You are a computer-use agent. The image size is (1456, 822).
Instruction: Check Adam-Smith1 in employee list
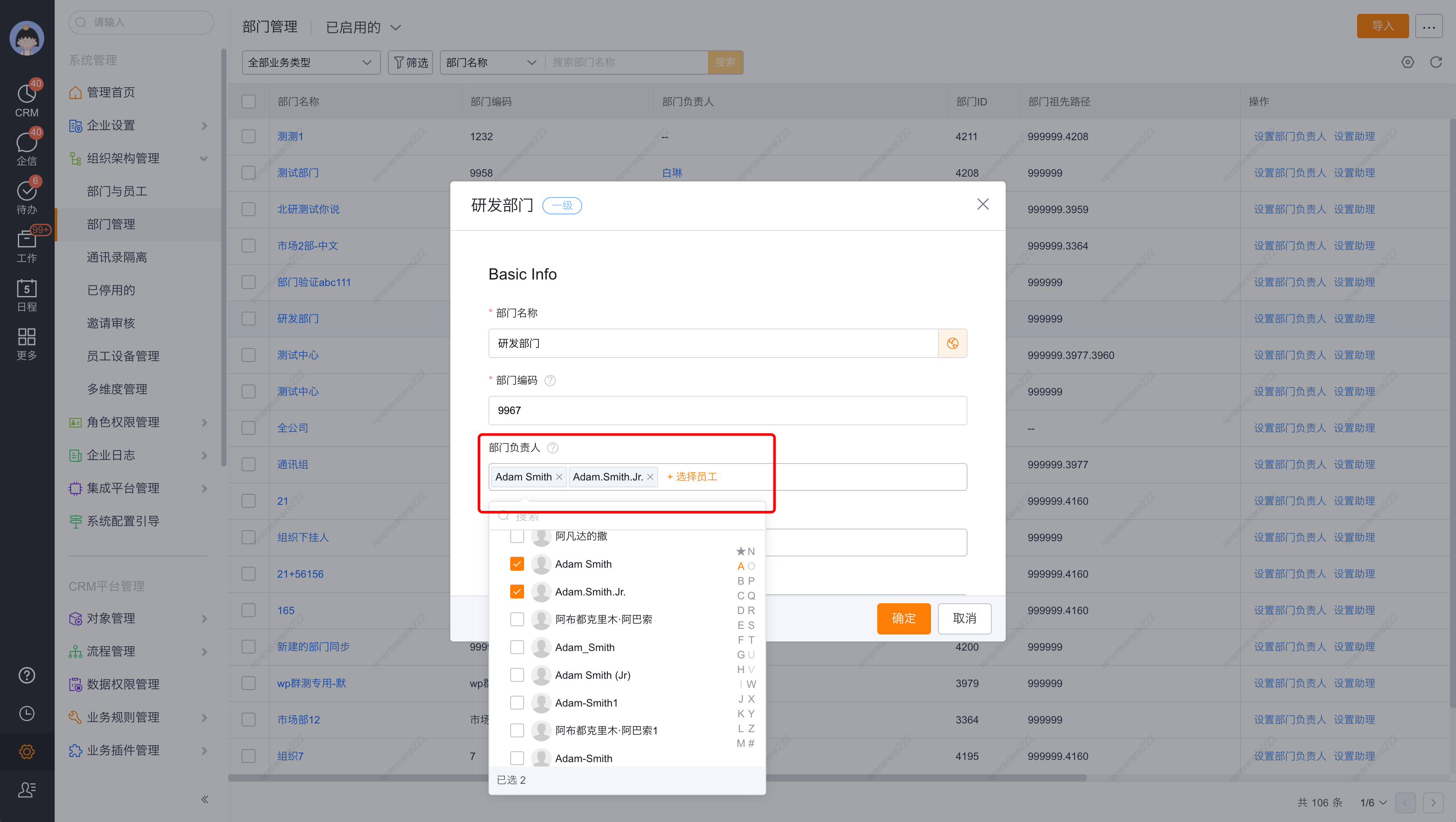[517, 702]
